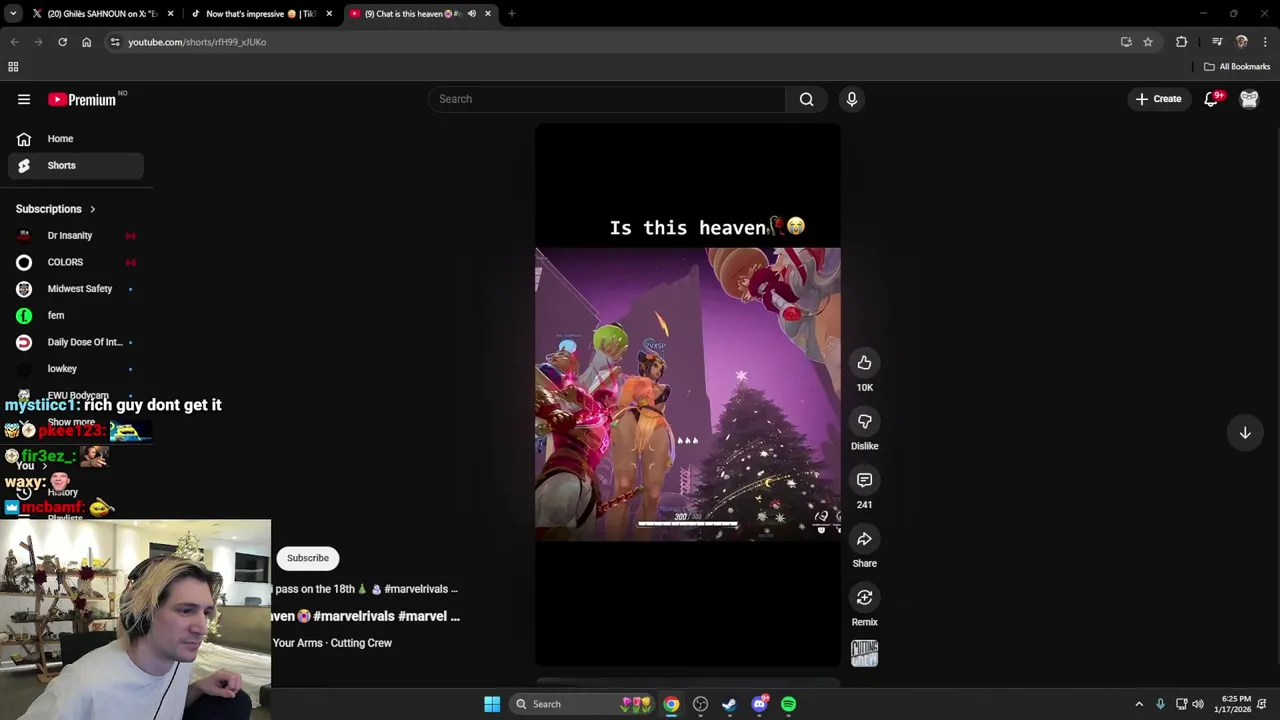Screen dimensions: 1280x720
Task: Open a new browser tab
Action: click(x=511, y=14)
